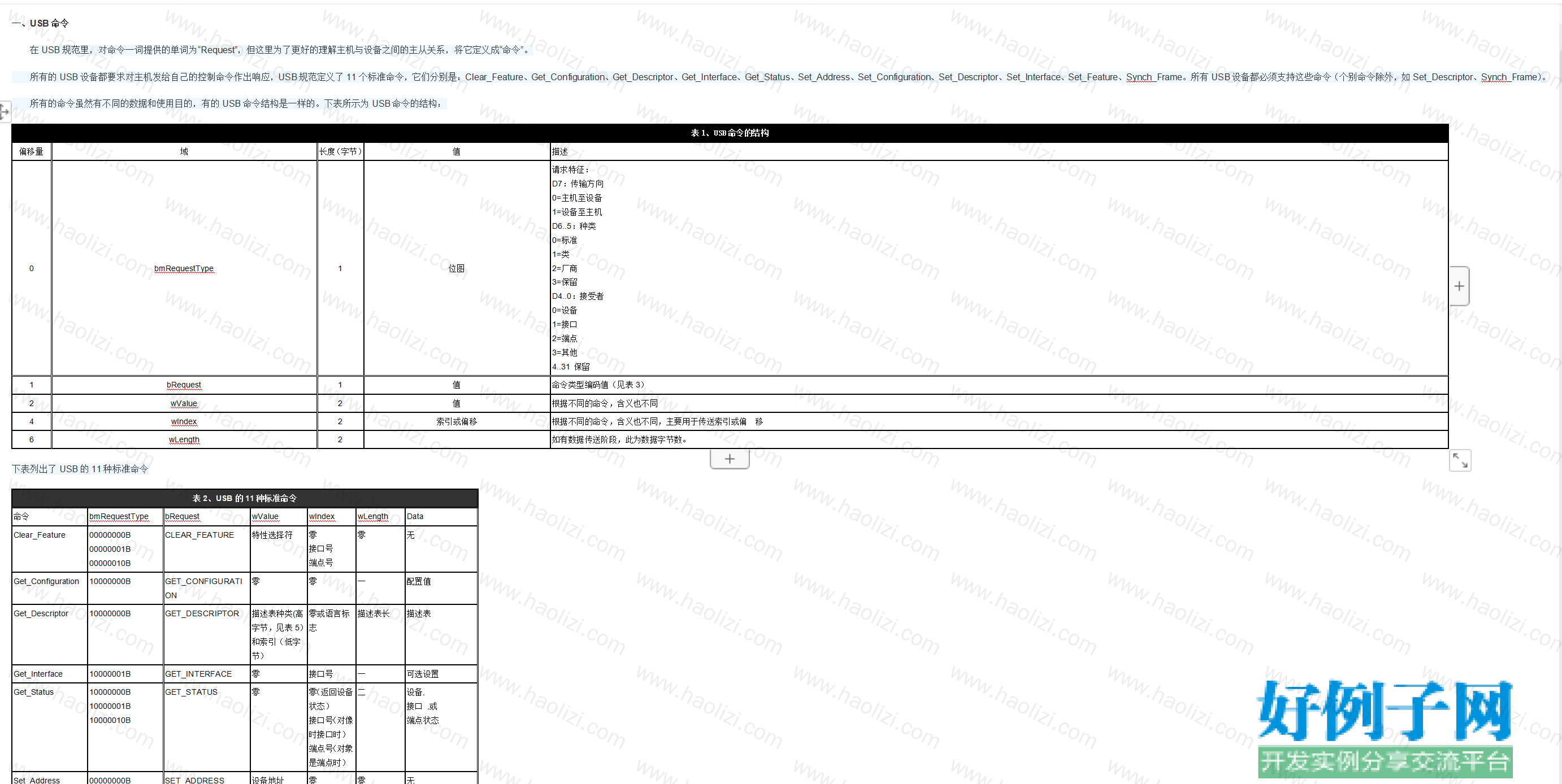
Task: Click the "10000001B" cell in the Get_Interface row
Action: pyautogui.click(x=125, y=674)
